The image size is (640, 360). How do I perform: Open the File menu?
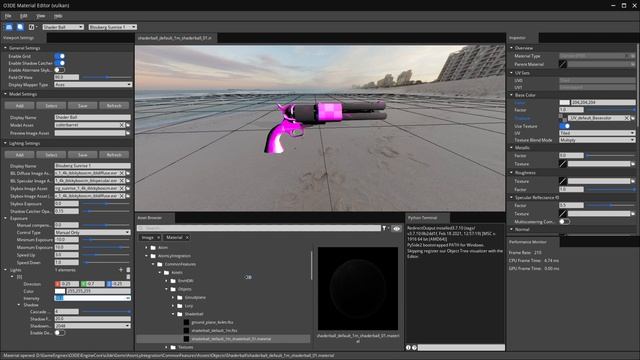point(8,16)
